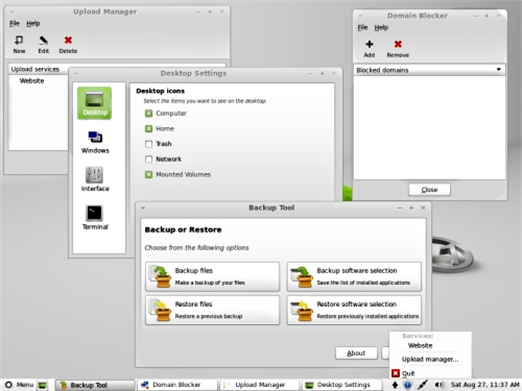Open the File menu in Domain Blocker
Viewport: 522px width, 391px height.
pyautogui.click(x=362, y=28)
